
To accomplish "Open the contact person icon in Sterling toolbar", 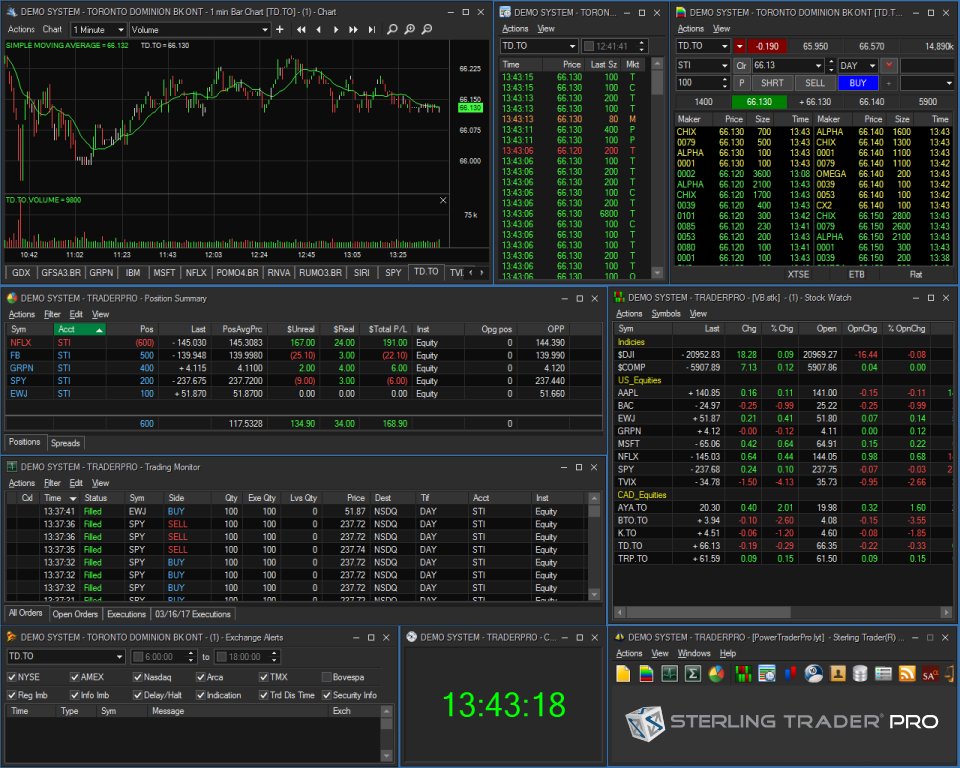I will (838, 674).
